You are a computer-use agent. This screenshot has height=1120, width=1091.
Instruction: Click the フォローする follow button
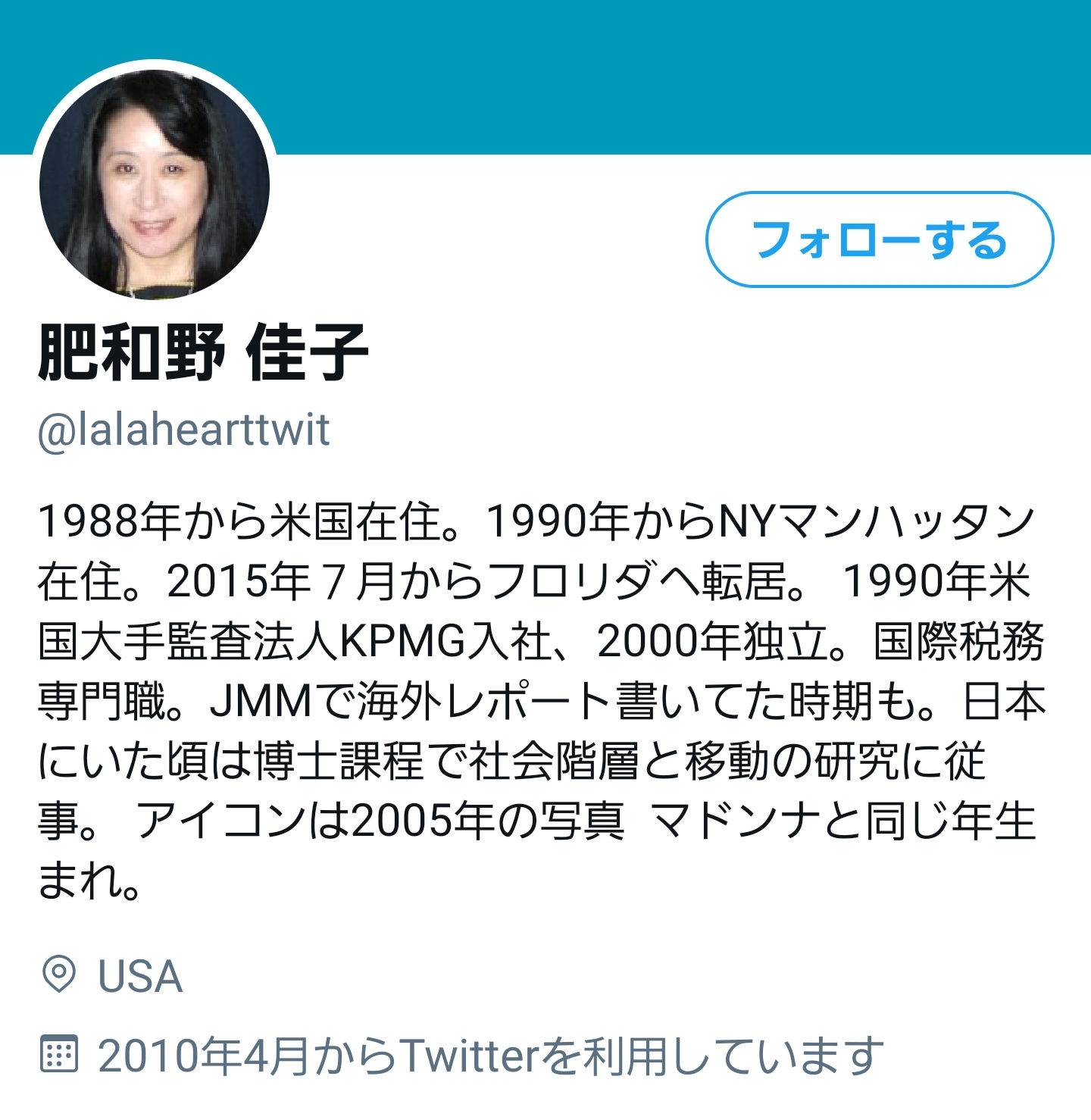pos(880,239)
